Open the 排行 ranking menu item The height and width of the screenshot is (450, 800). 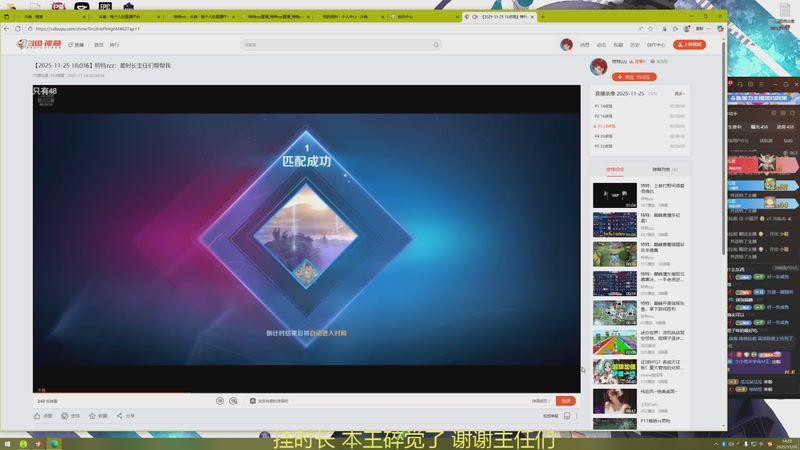[x=114, y=45]
